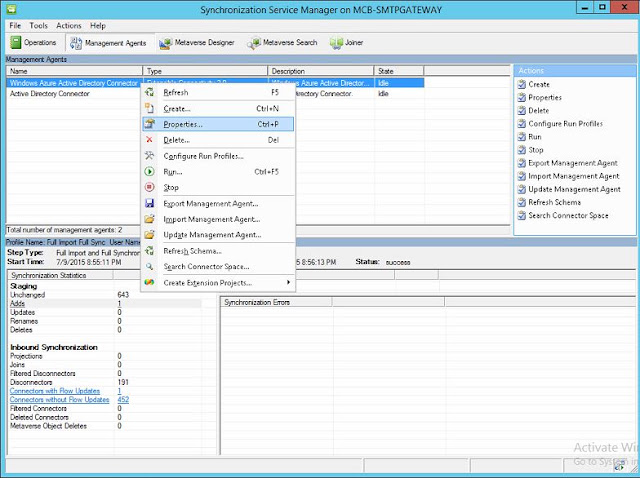Click the Status success text
The width and height of the screenshot is (640, 478).
(x=398, y=262)
